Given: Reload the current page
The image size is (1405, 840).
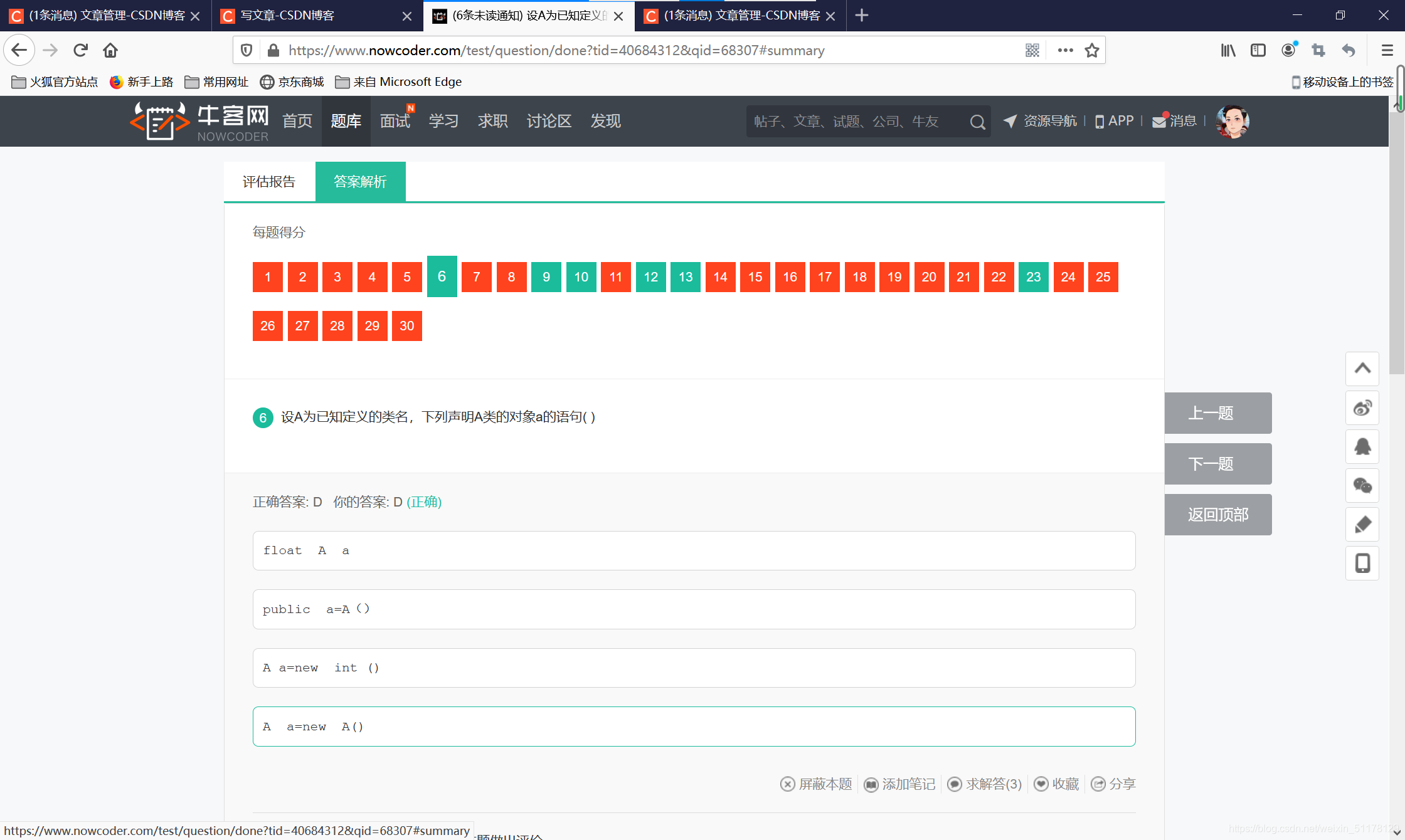Looking at the screenshot, I should tap(80, 50).
